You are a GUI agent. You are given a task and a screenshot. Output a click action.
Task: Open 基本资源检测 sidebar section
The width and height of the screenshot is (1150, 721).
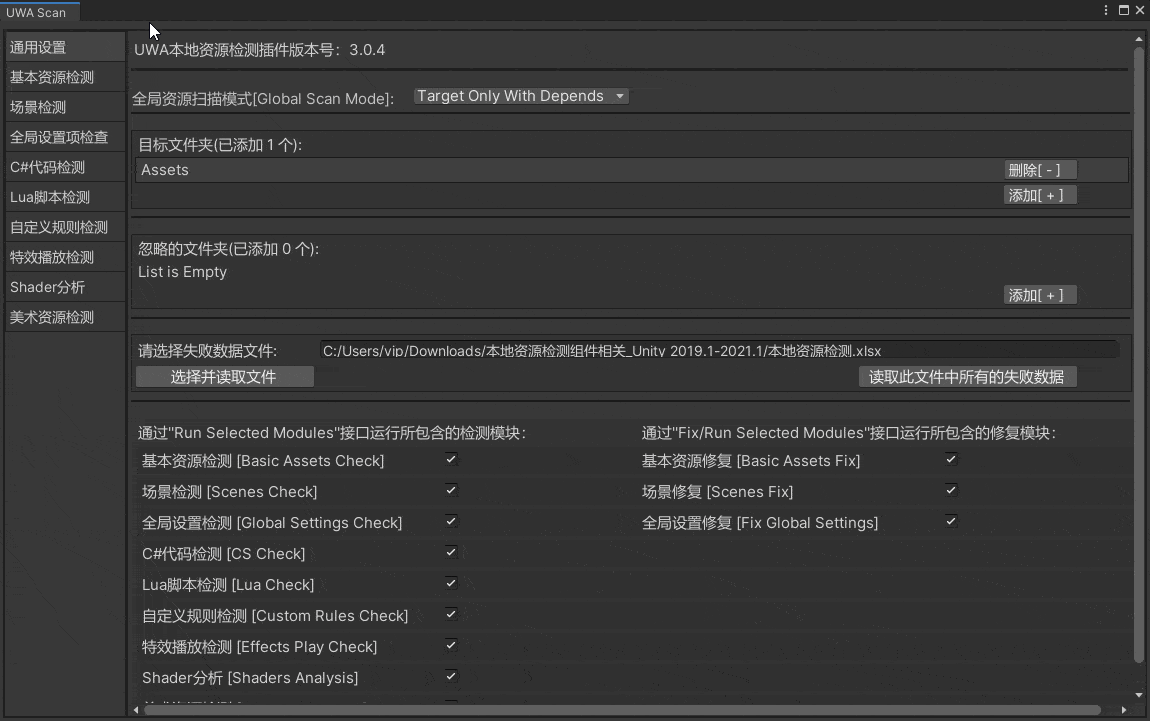65,77
